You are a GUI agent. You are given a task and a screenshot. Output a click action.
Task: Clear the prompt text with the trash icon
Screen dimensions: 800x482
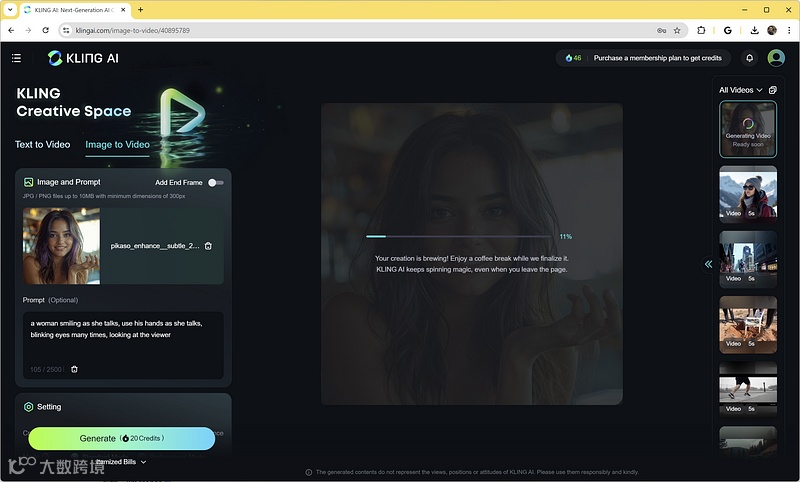coord(74,369)
